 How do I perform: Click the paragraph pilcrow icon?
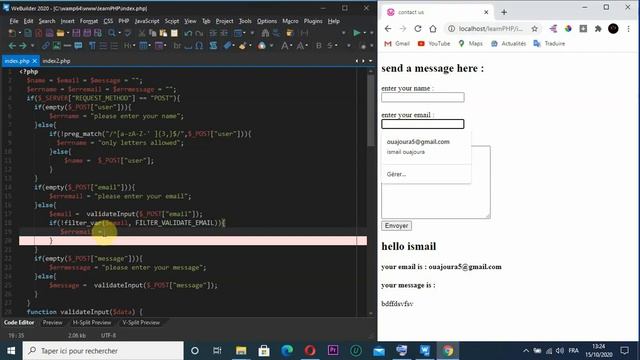[92, 46]
